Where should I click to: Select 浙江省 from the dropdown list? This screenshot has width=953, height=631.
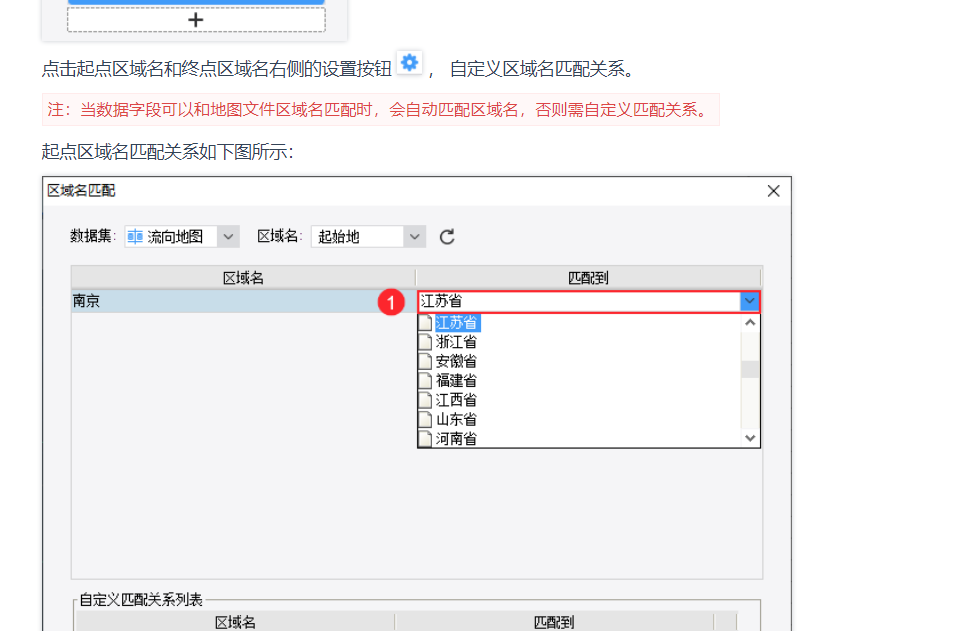pyautogui.click(x=456, y=342)
